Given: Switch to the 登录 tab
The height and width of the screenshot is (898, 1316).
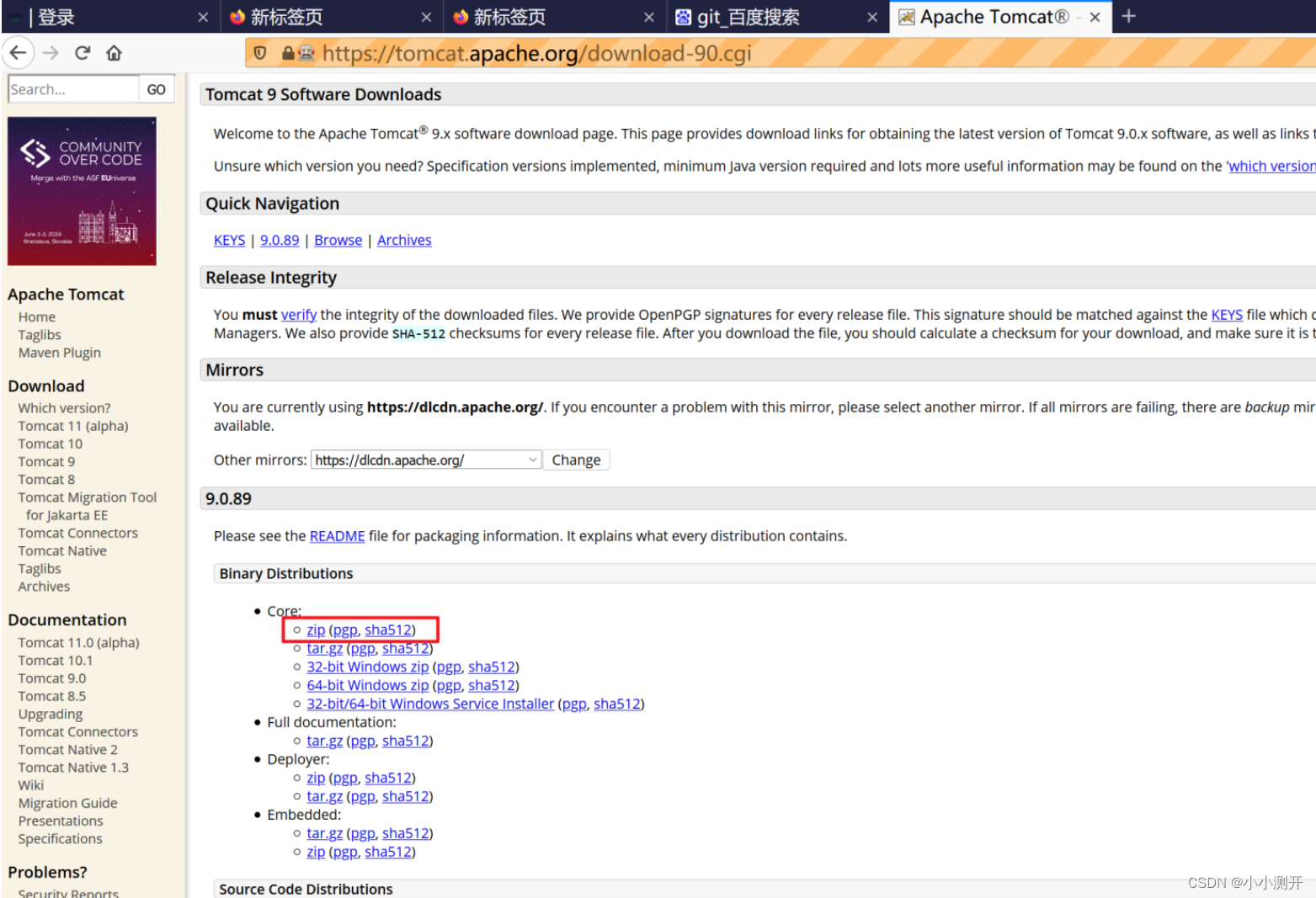Looking at the screenshot, I should coord(108,17).
